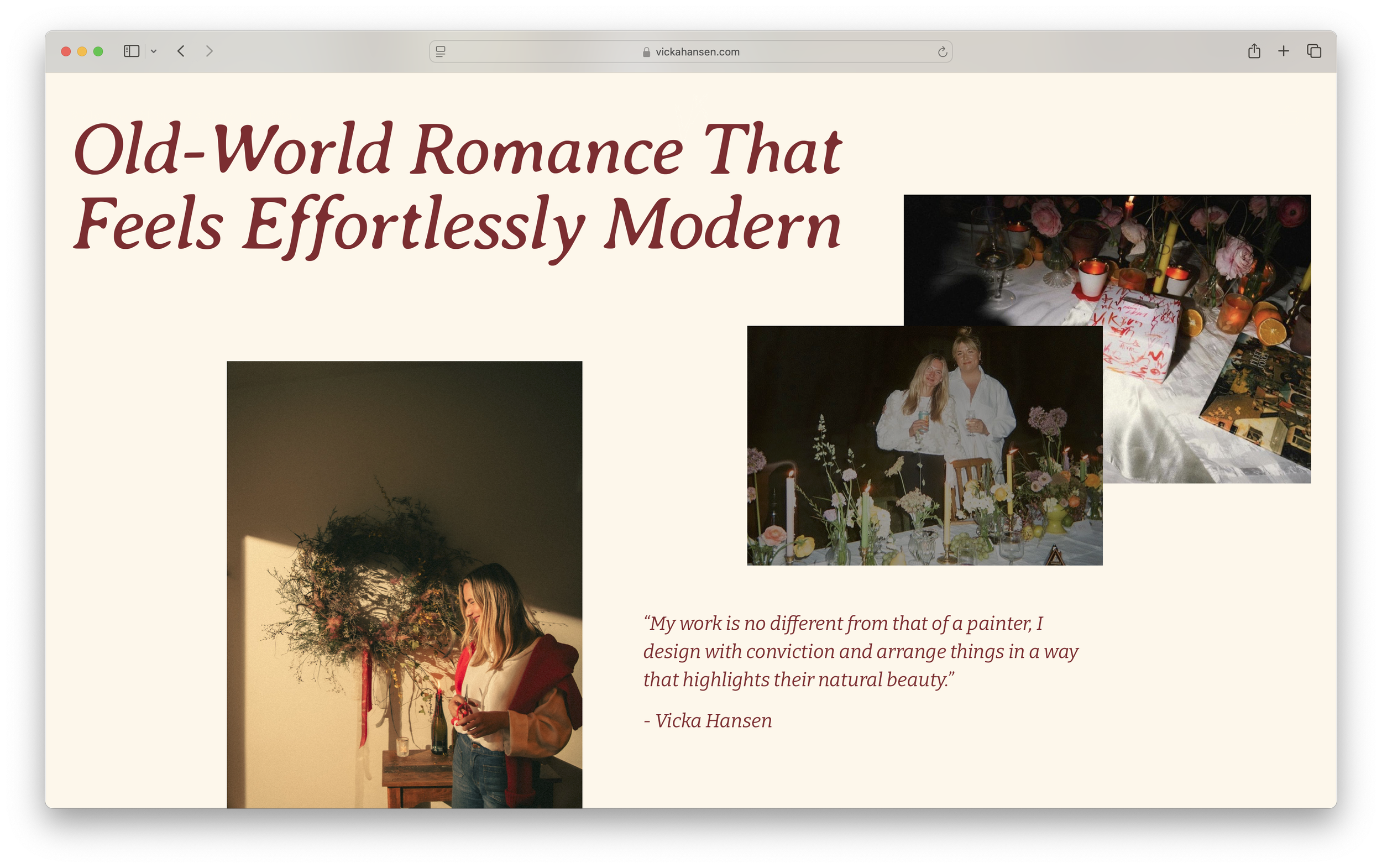Show the tab overview
1382x868 pixels.
[x=1313, y=51]
